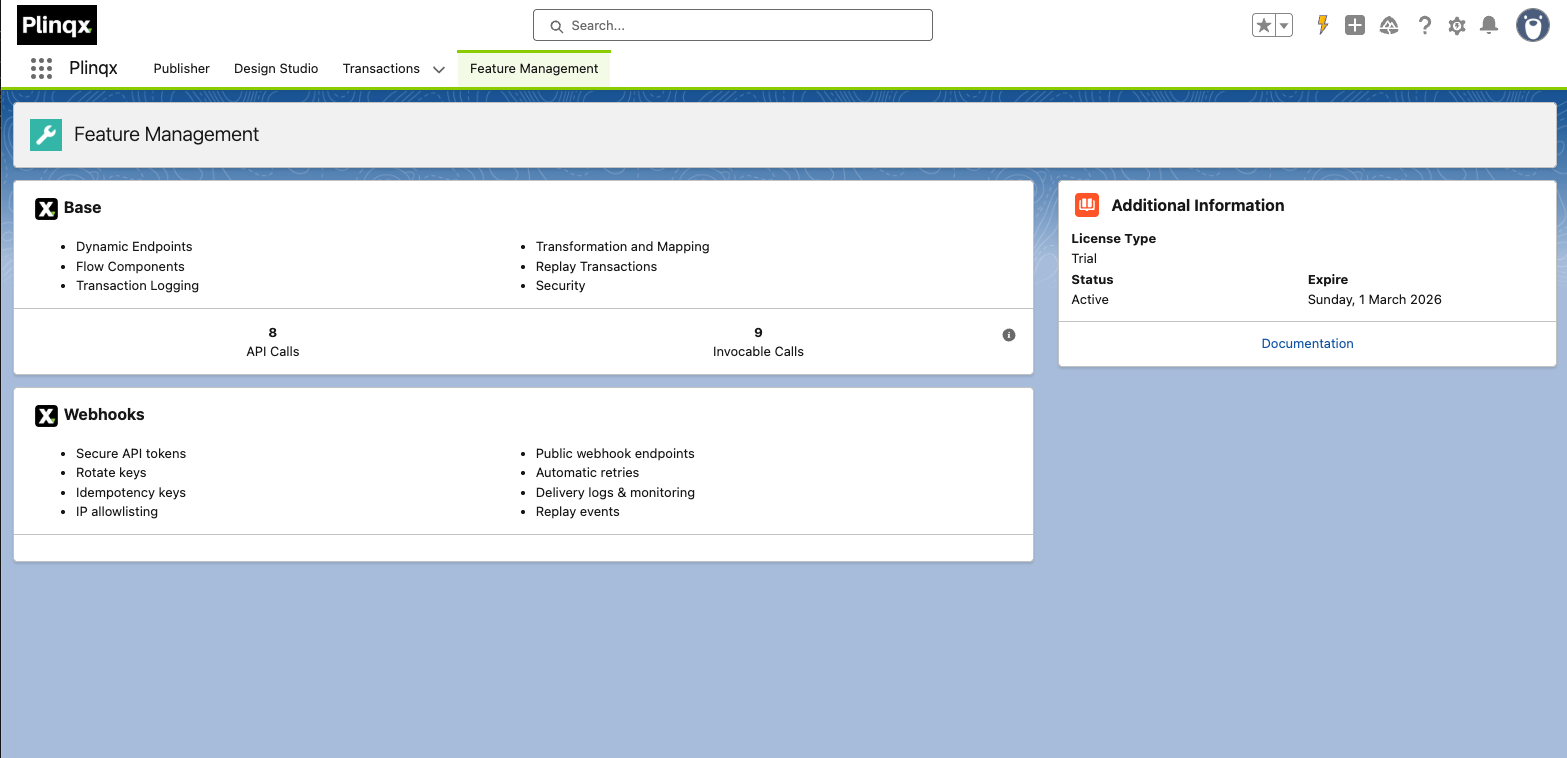This screenshot has height=758, width=1567.
Task: Click the 'Status' label
Action: coord(1092,279)
